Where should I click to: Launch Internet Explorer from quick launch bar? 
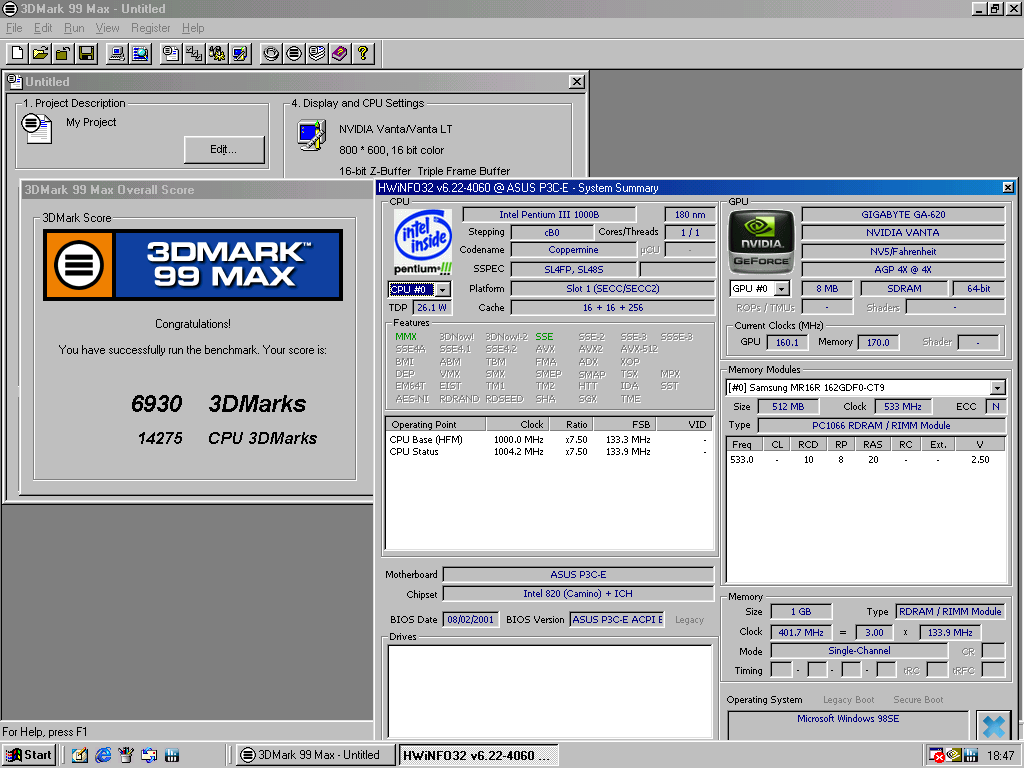point(103,755)
